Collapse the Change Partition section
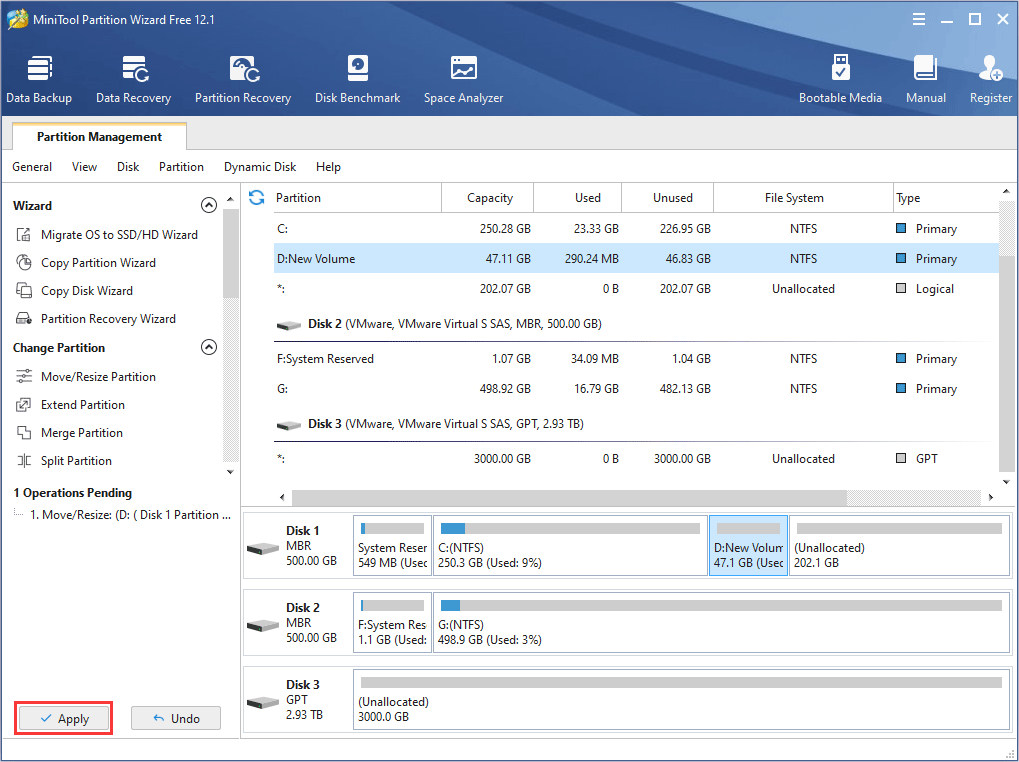This screenshot has height=762, width=1019. pos(209,348)
